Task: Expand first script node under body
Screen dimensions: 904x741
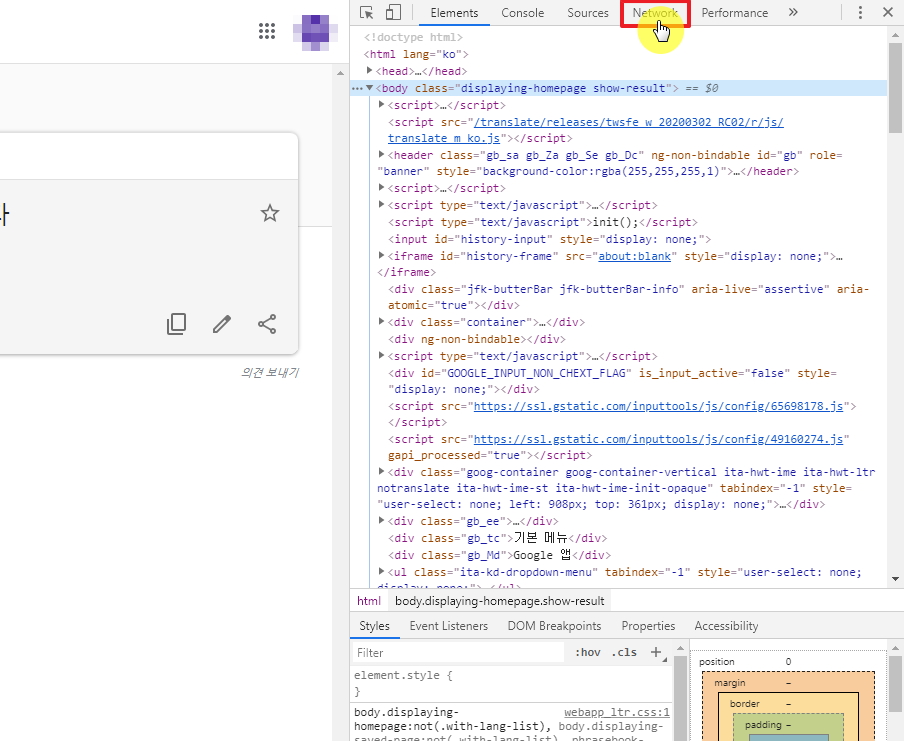Action: pyautogui.click(x=381, y=104)
